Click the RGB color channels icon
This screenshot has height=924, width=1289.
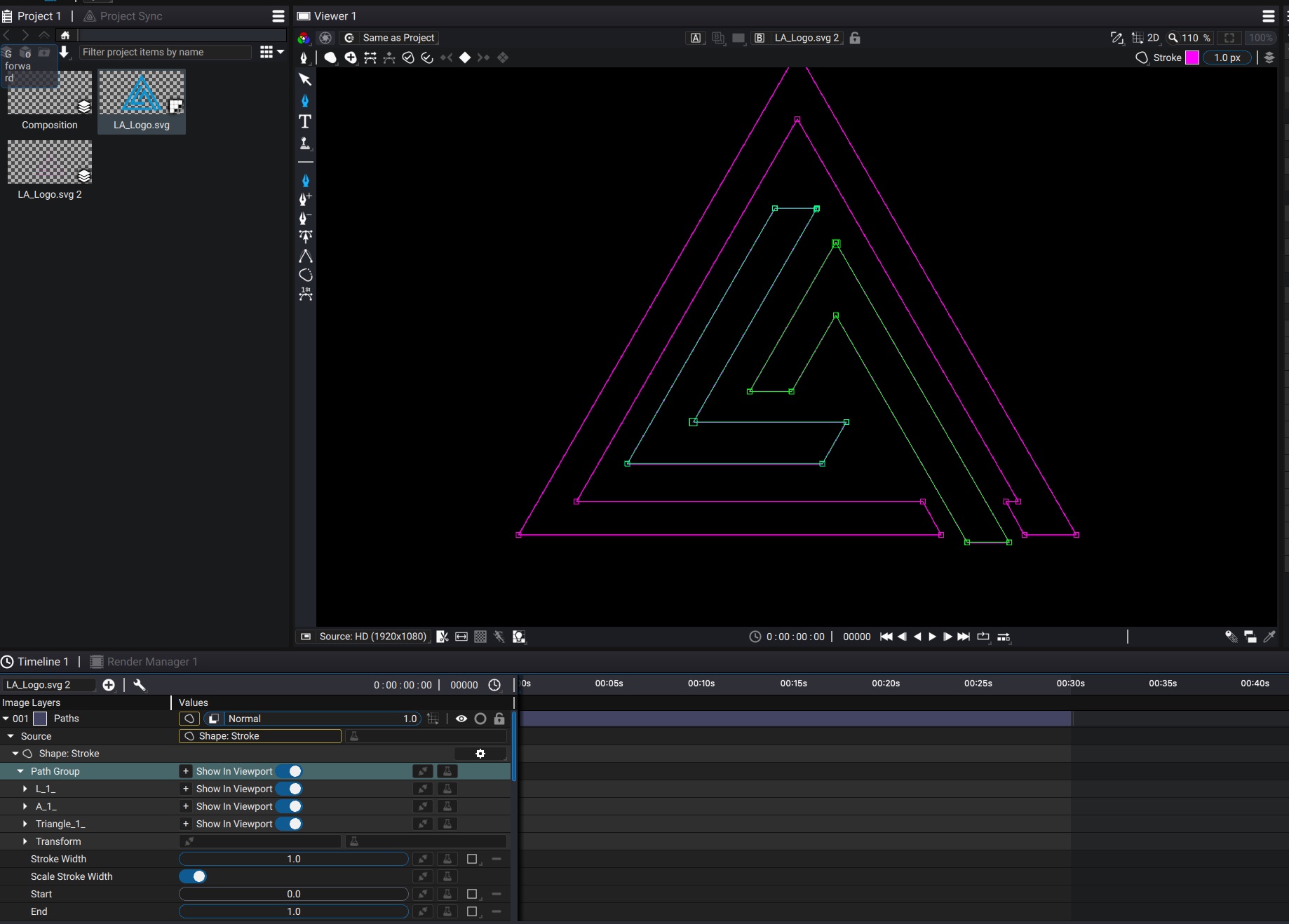click(x=304, y=38)
